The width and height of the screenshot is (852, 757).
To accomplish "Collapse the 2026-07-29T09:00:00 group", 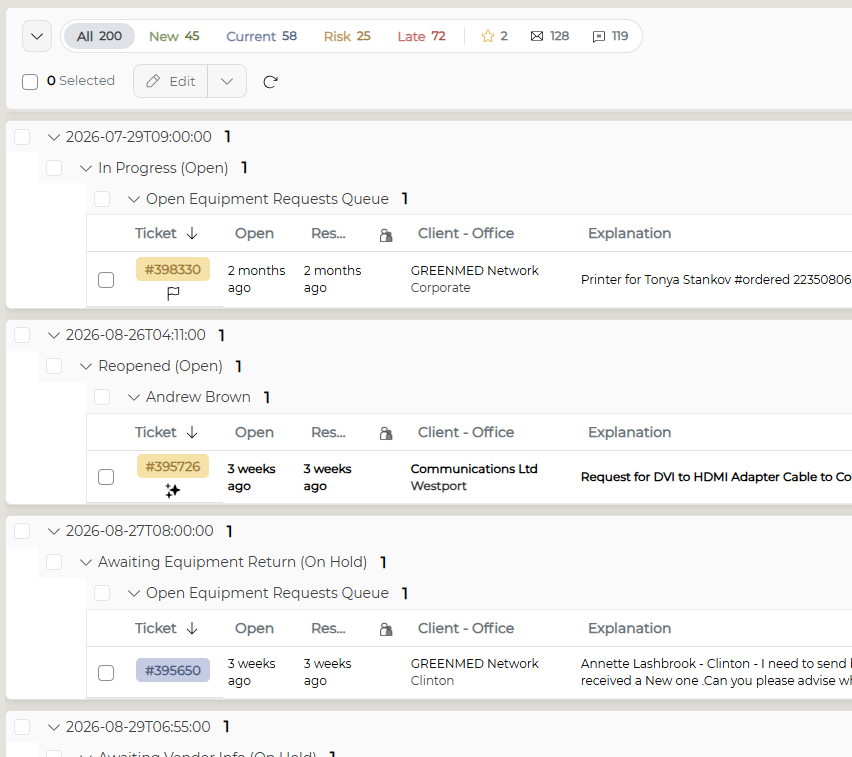I will click(x=53, y=137).
